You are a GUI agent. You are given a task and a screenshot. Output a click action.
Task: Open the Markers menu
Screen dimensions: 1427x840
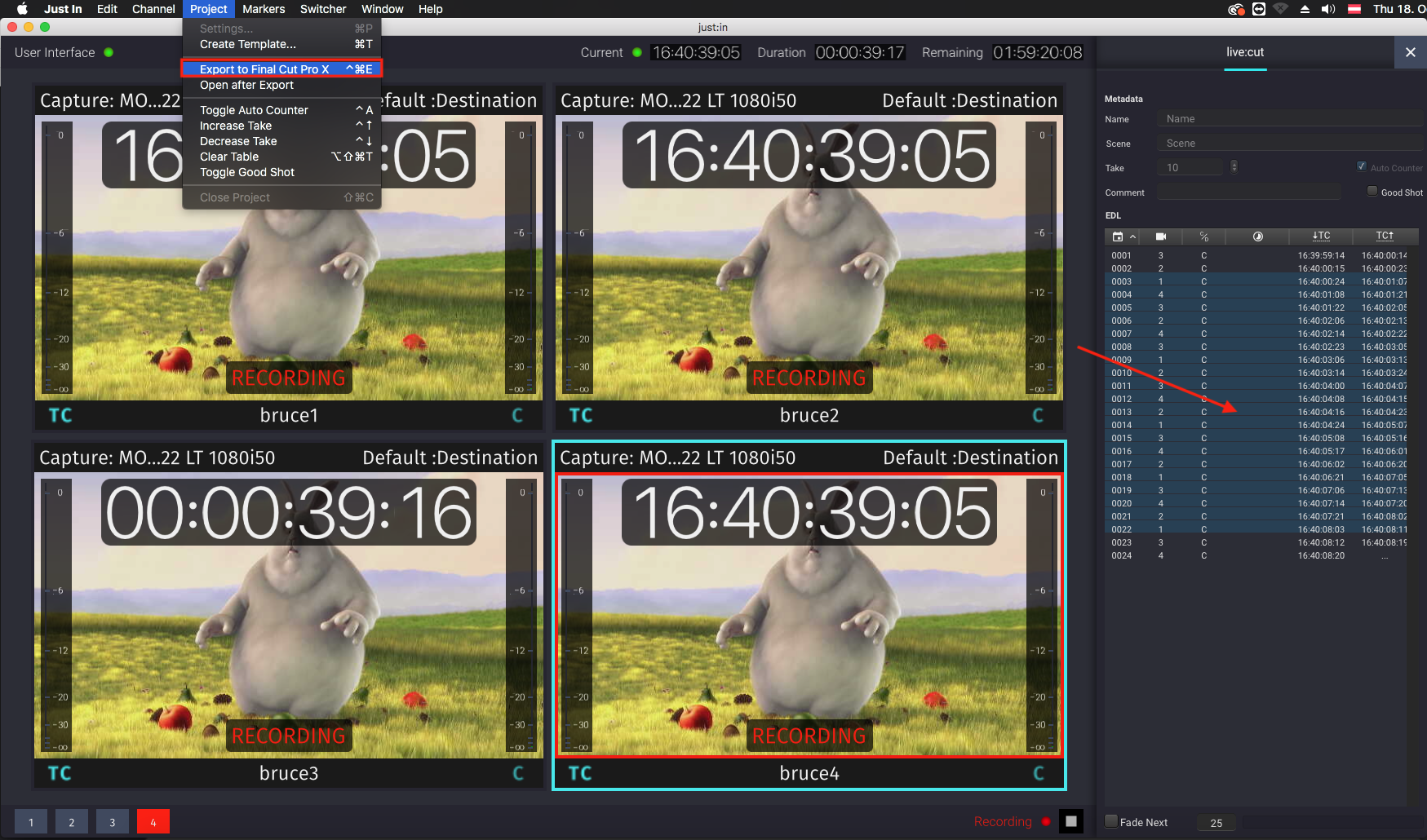[x=264, y=9]
